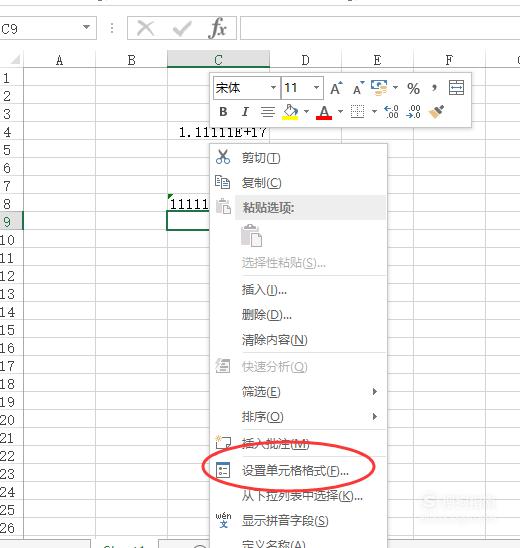
Task: Click the Insert Function fx button
Action: [x=218, y=28]
